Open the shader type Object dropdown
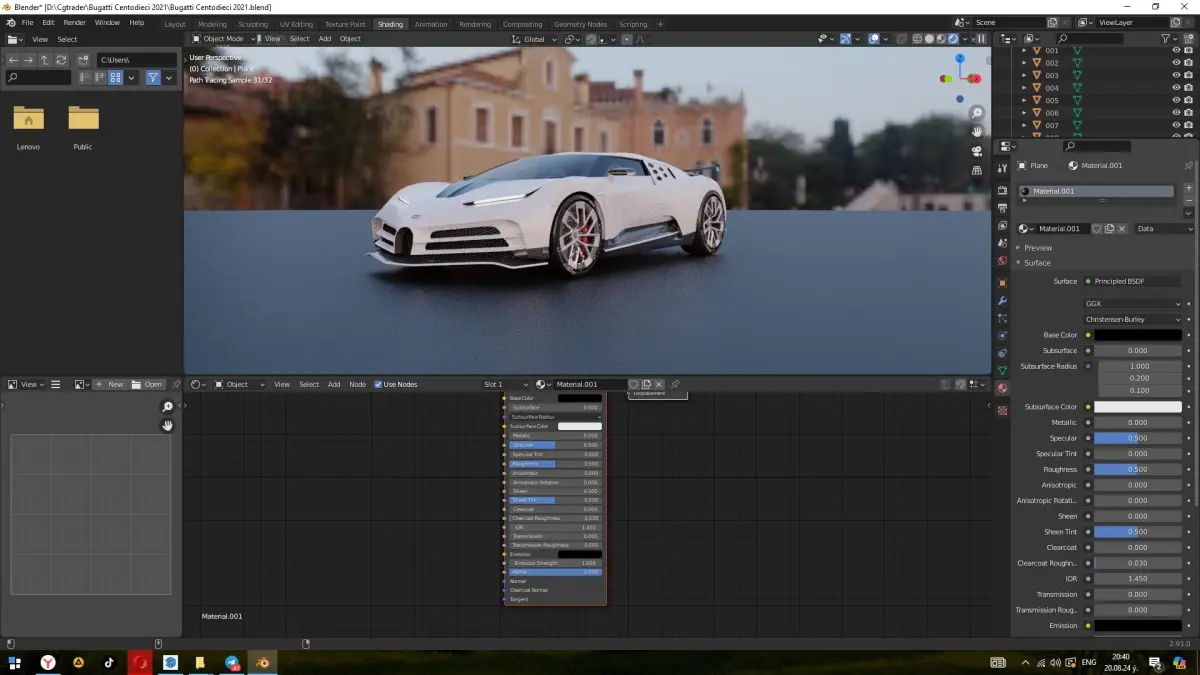This screenshot has height=675, width=1200. pos(240,384)
